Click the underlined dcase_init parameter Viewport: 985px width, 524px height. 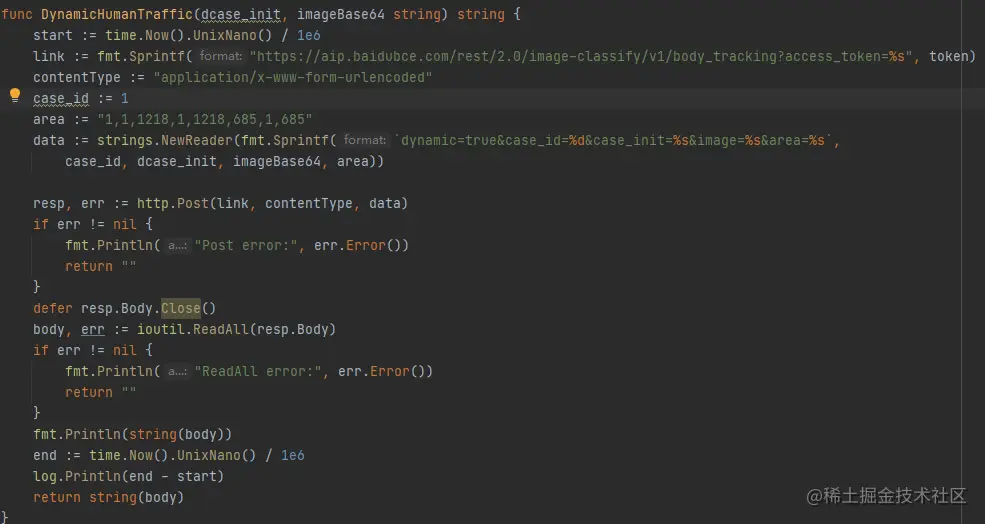241,14
